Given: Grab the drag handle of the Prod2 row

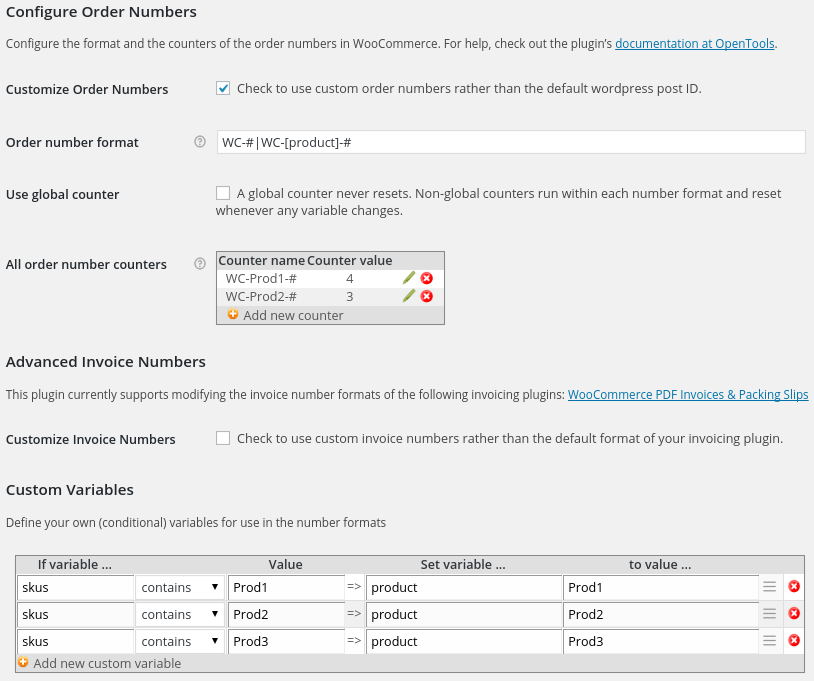Looking at the screenshot, I should coord(770,614).
